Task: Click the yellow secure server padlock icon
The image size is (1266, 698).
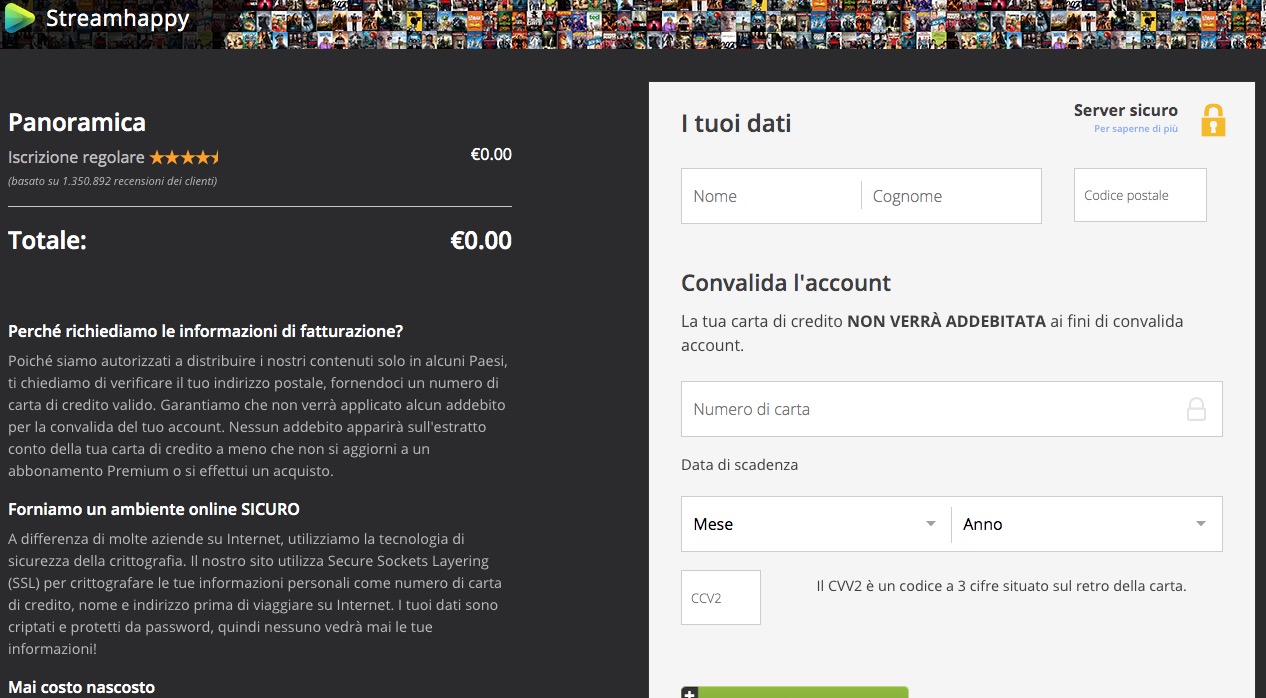Action: pos(1213,120)
